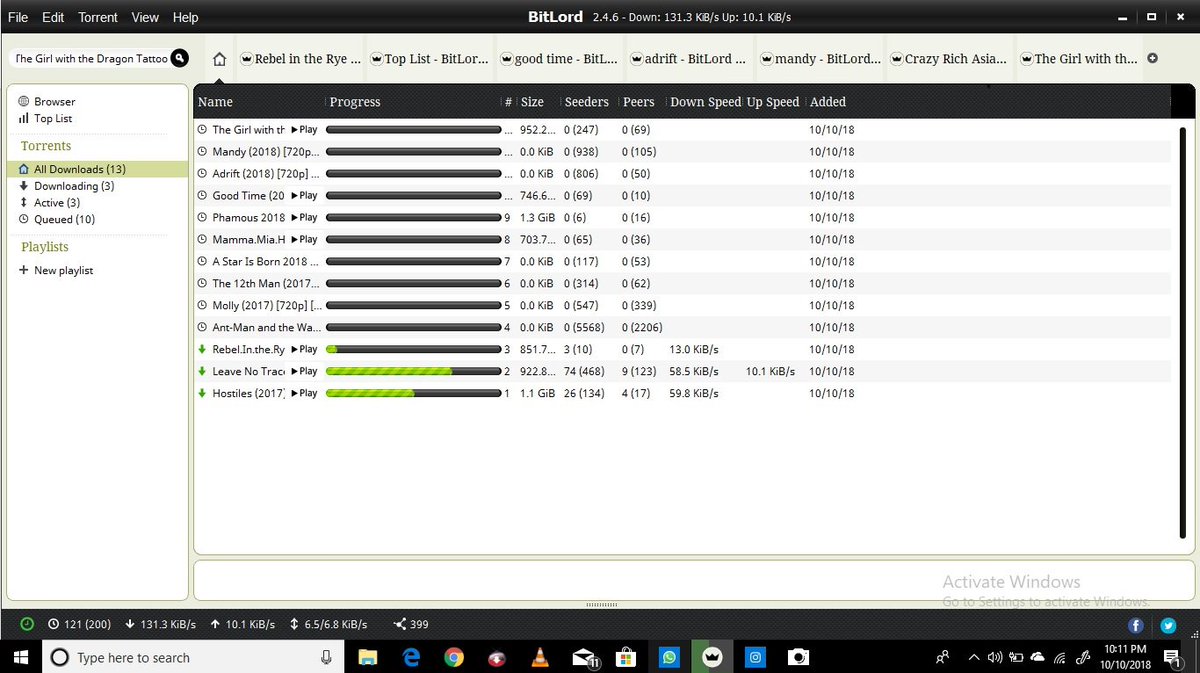Screen dimensions: 1200x673
Task: Play the Good Time torrent
Action: click(x=304, y=196)
